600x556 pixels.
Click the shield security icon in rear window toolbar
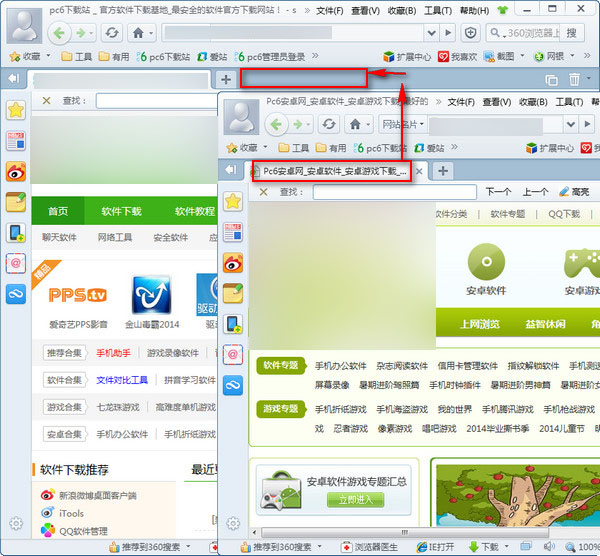point(470,33)
